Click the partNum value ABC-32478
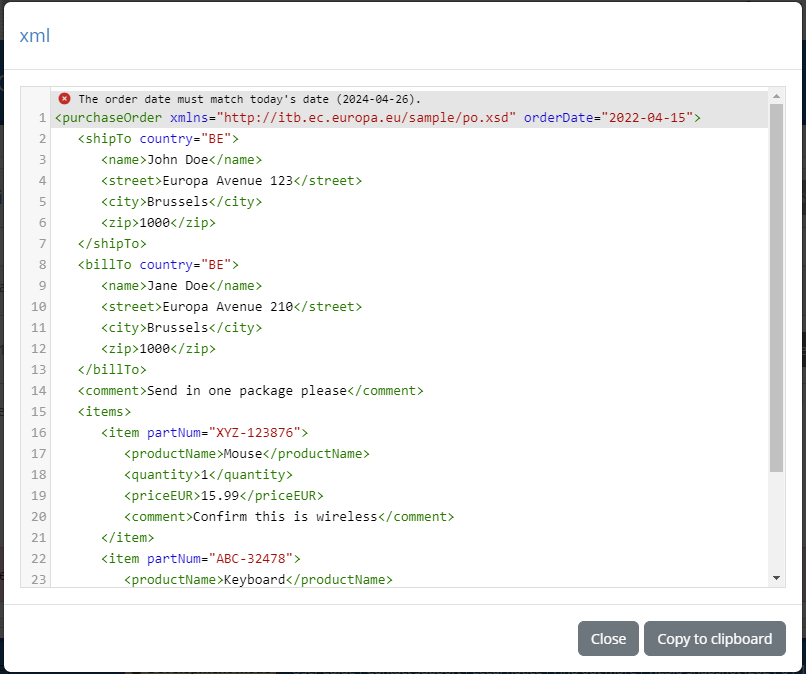Image resolution: width=806 pixels, height=674 pixels. (251, 559)
